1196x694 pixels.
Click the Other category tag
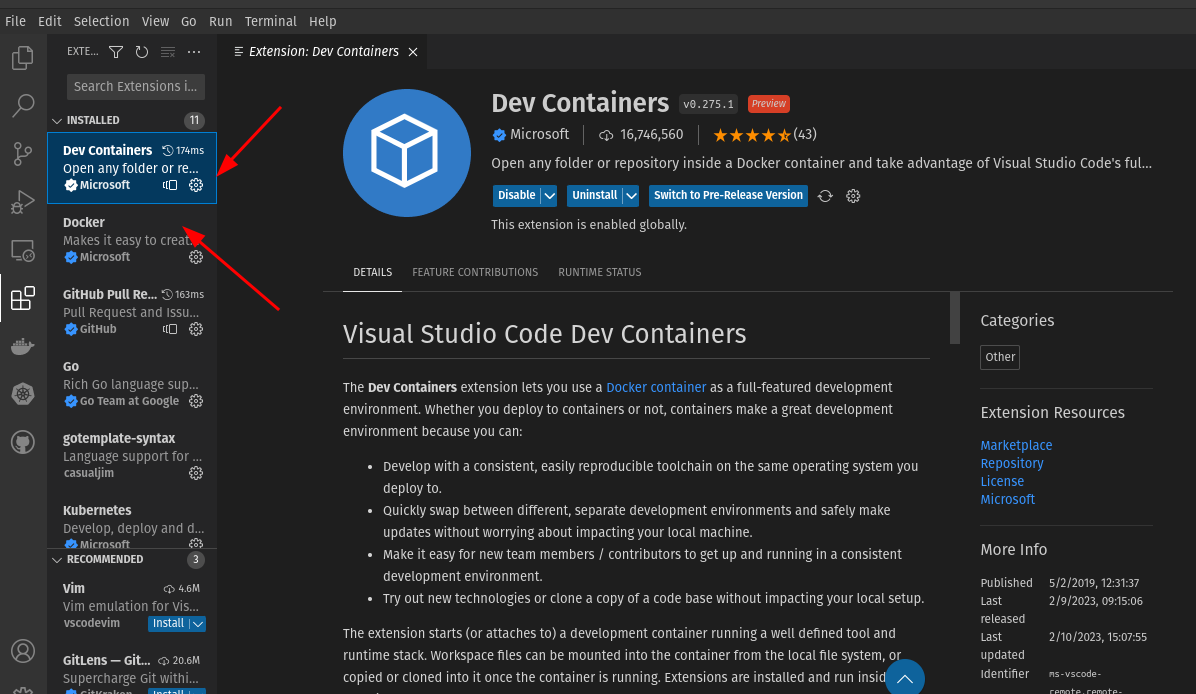1000,357
